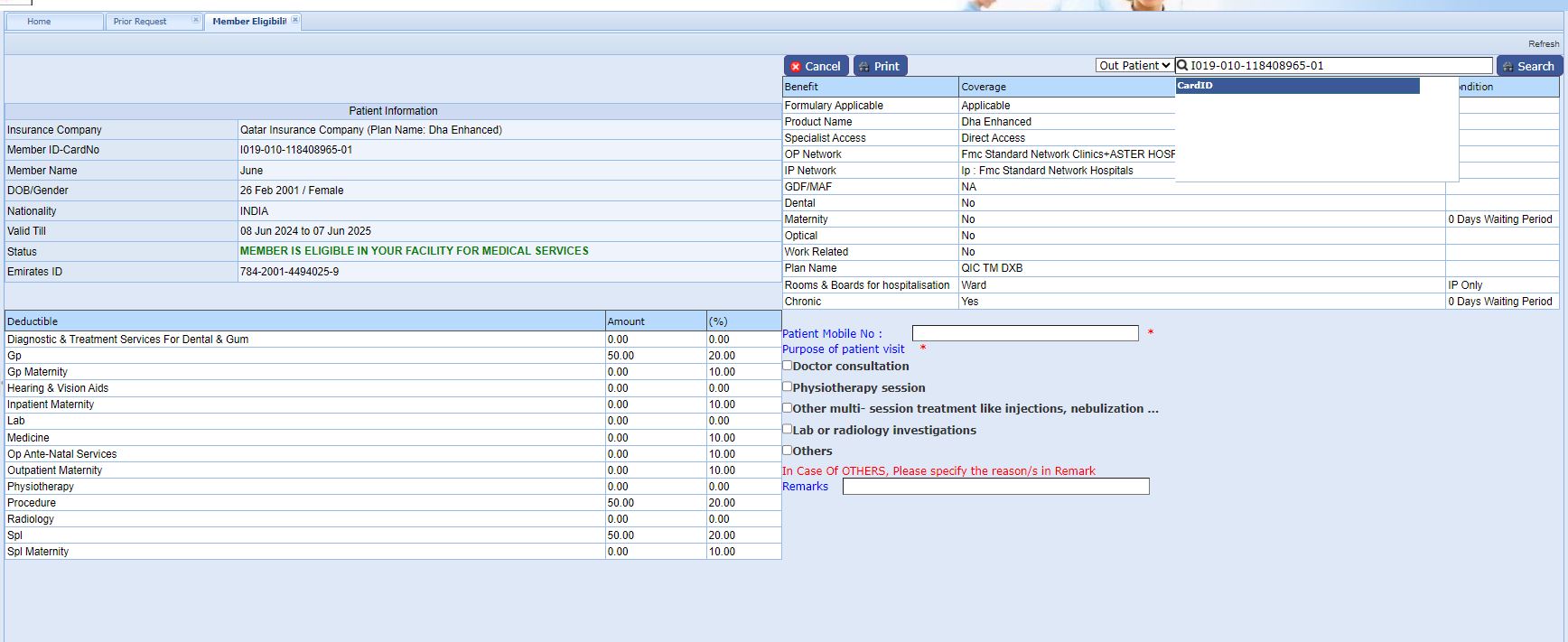Open the Out Patient dropdown
The width and height of the screenshot is (1568, 642).
click(1134, 66)
